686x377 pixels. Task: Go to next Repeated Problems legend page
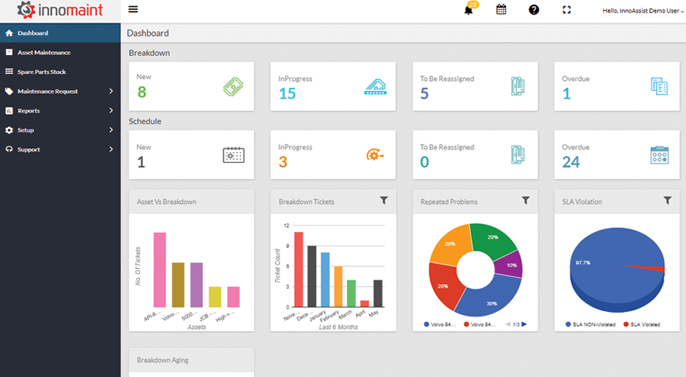click(x=524, y=324)
